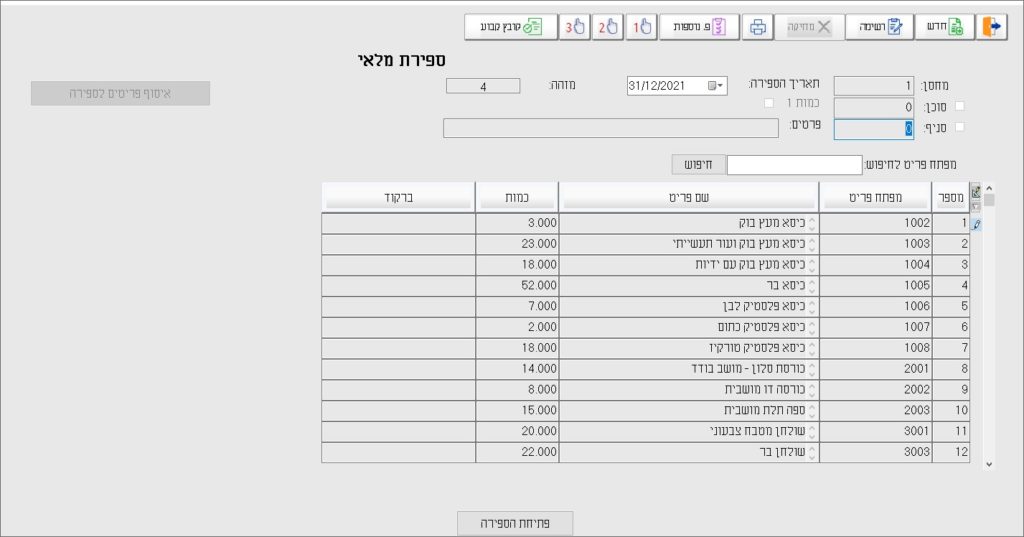Click the spinner on כיסא פלסטיק לבן row
1024x537 pixels.
coord(812,306)
